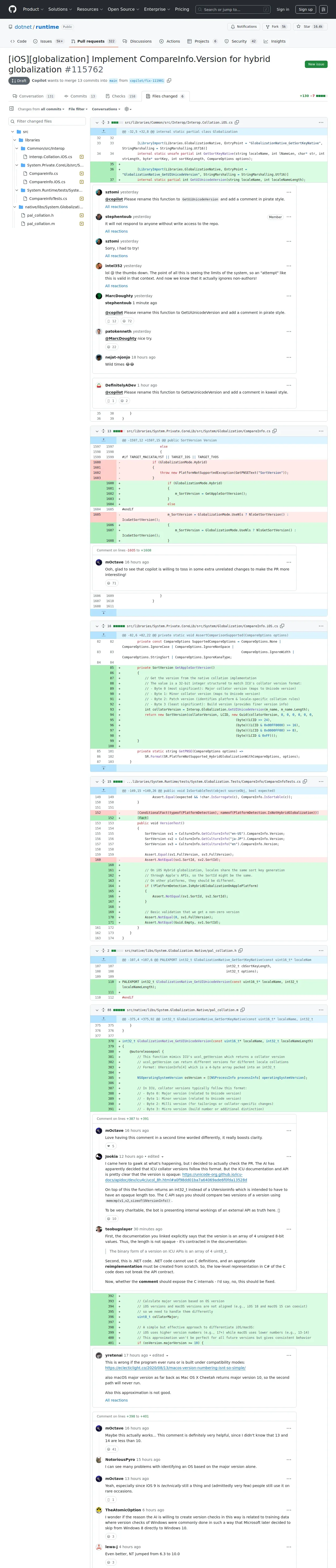The width and height of the screenshot is (336, 1568).
Task: Collapse the pal_collation.h file diff
Action: [97, 950]
